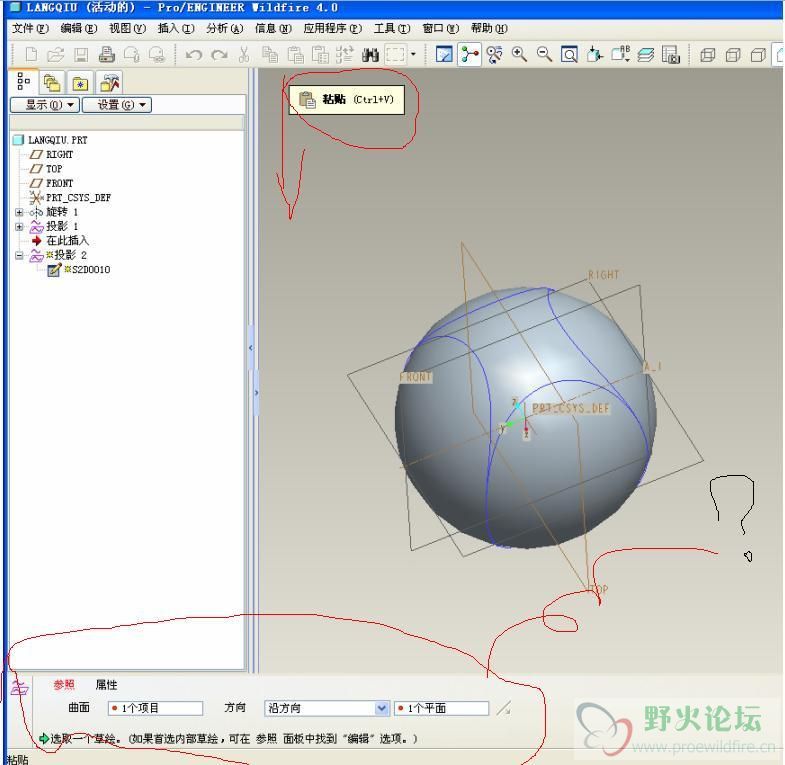Toggle Wireframe display style
Viewport: 785px width, 765px height.
click(x=707, y=54)
